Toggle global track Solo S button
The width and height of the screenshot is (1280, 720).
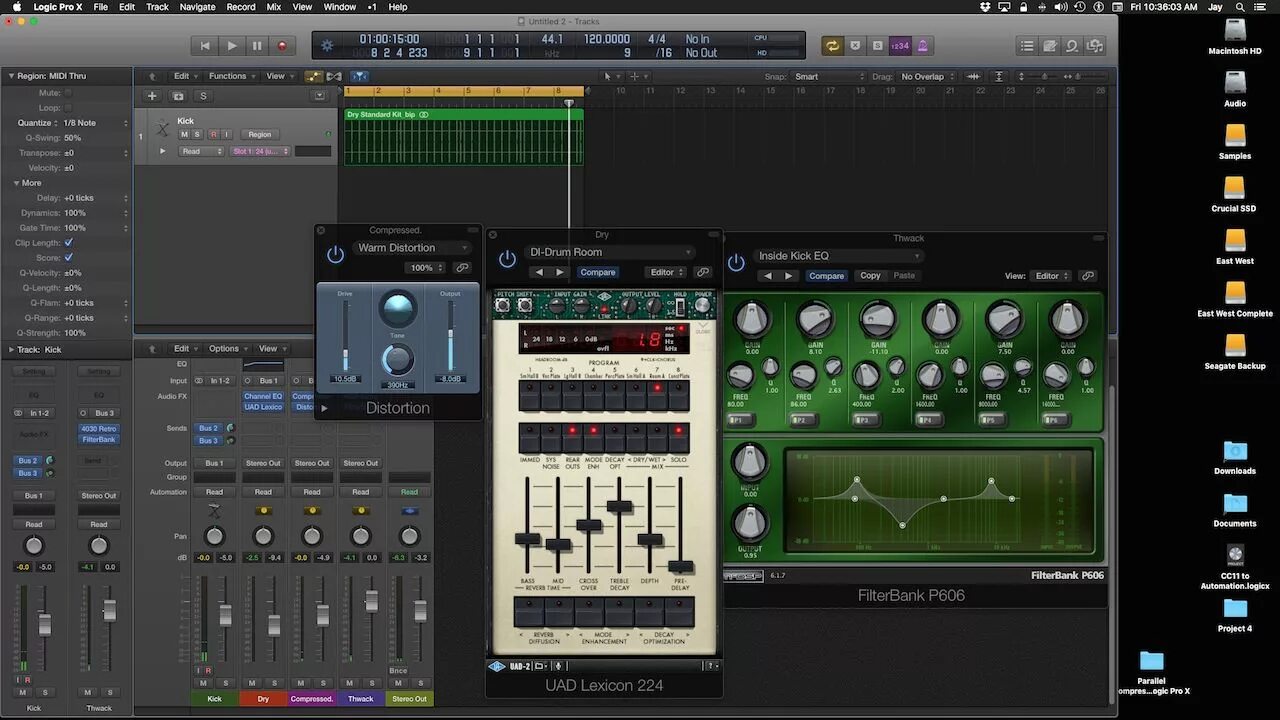tap(203, 96)
